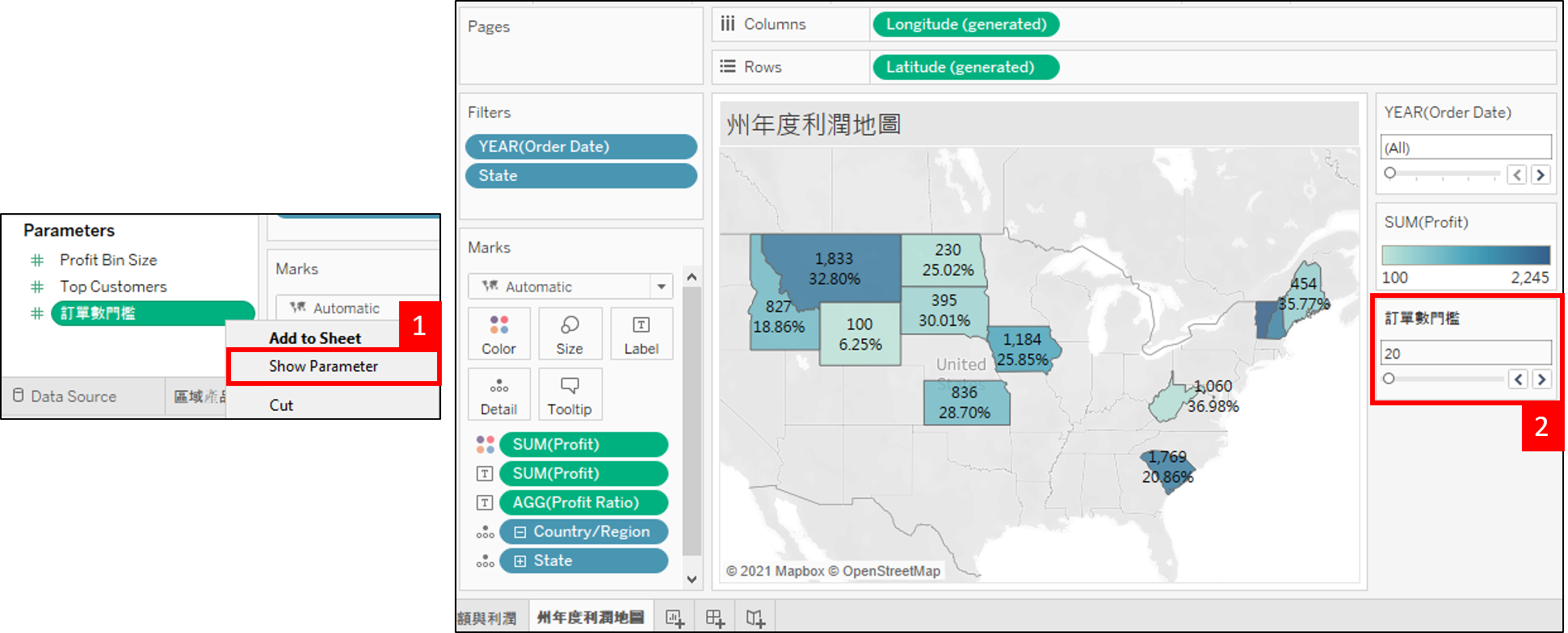Collapse the Country/Region hierarchy pill
Viewport: 1568px width, 633px height.
(520, 532)
